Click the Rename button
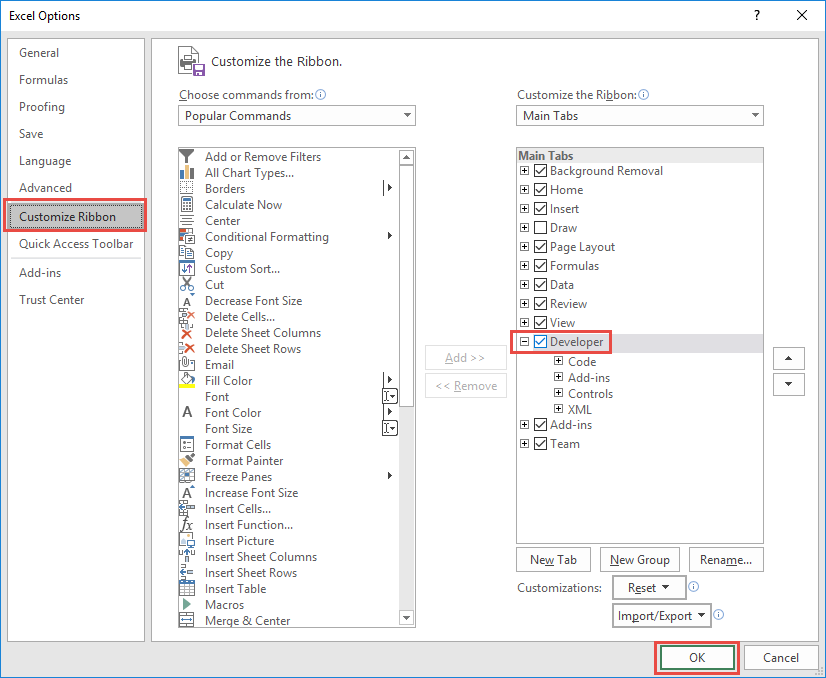The image size is (826, 678). [x=726, y=559]
